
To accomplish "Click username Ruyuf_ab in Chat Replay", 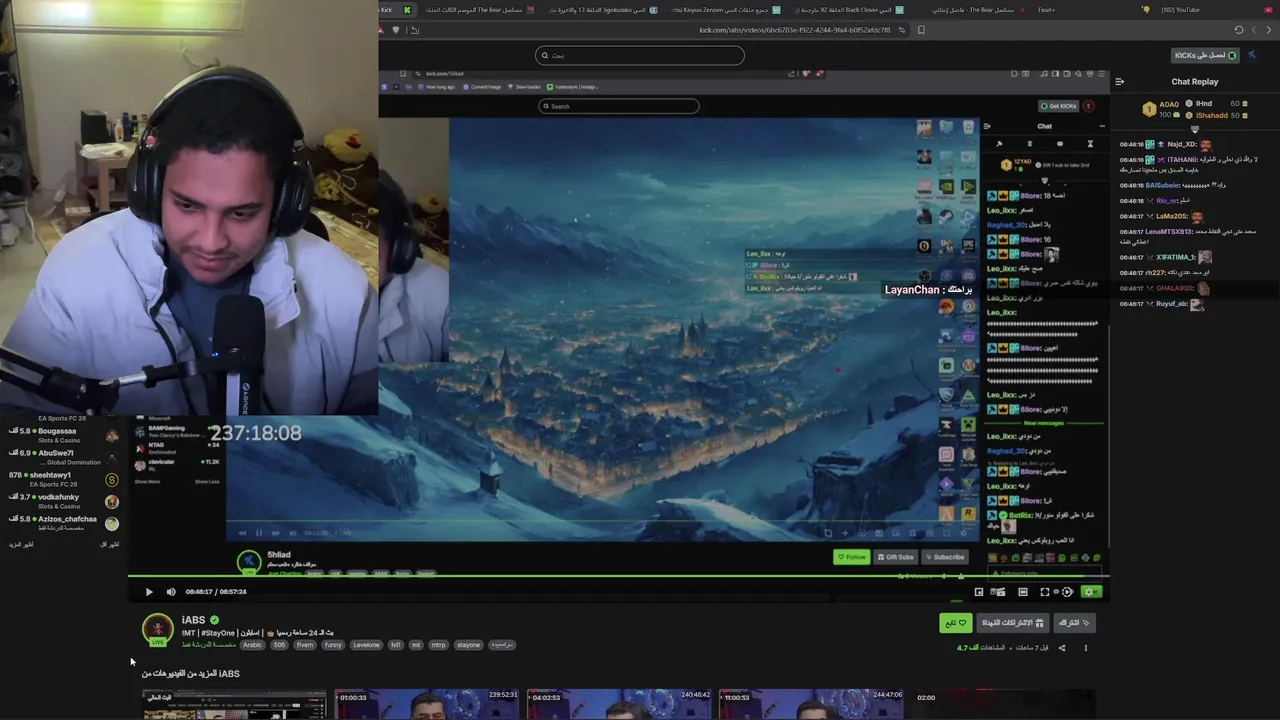I will pyautogui.click(x=1172, y=304).
